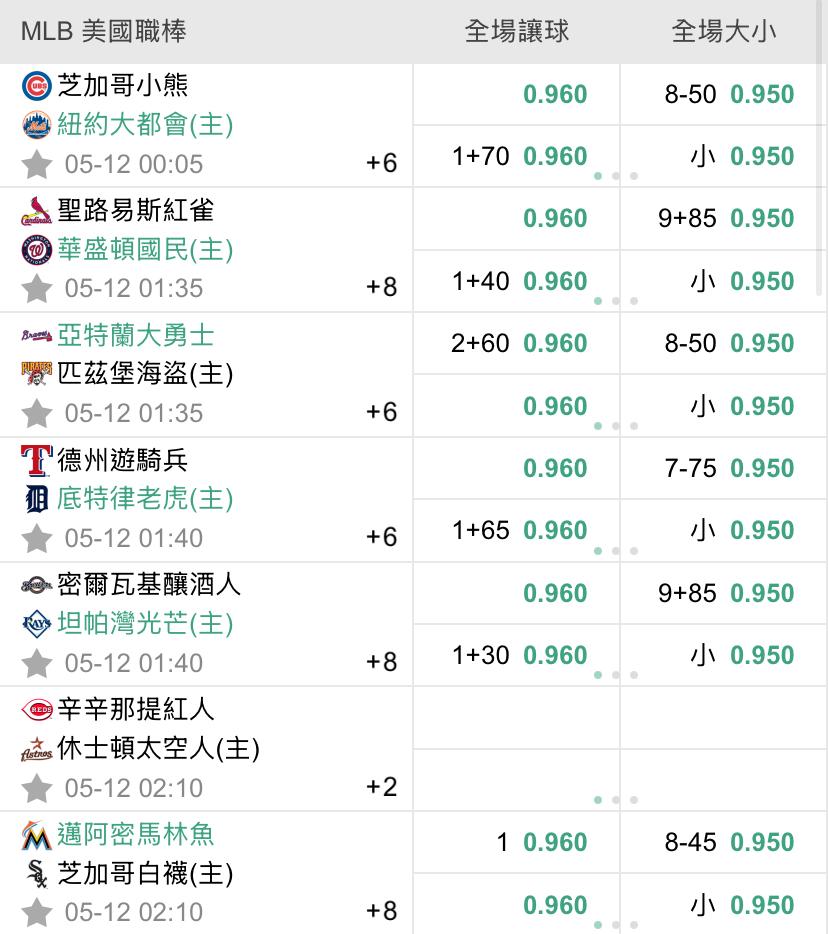The width and height of the screenshot is (828, 934).
Task: Favorite the Cubs vs Mets game star
Action: click(37, 164)
